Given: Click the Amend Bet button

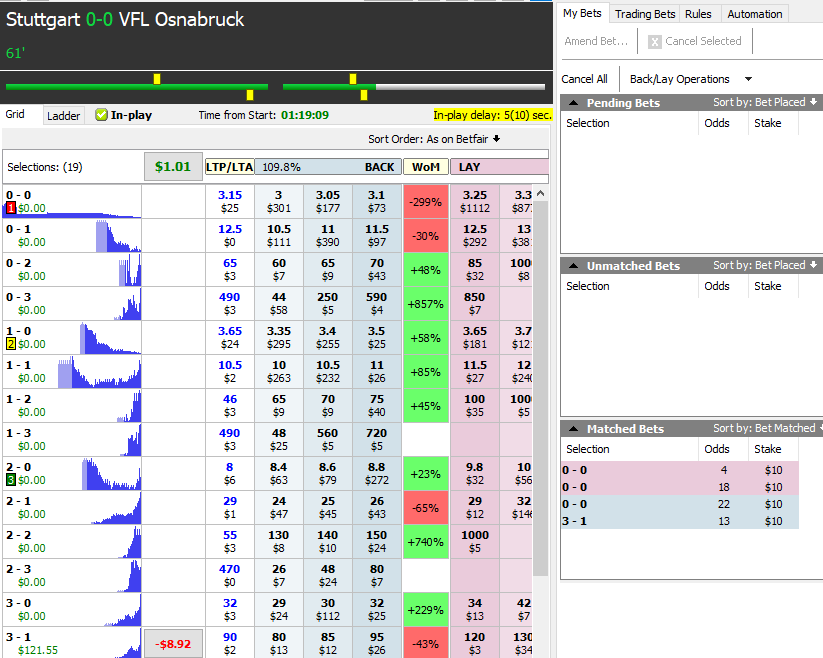Looking at the screenshot, I should point(596,41).
